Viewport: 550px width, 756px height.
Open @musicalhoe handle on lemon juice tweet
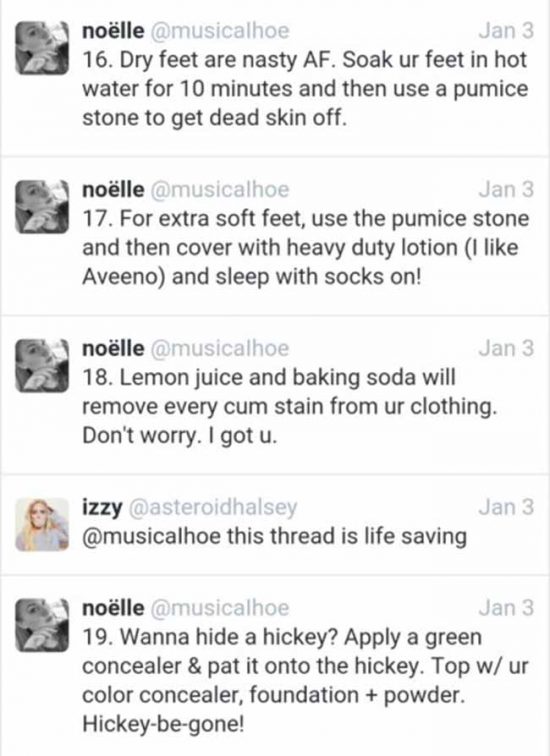(x=220, y=348)
